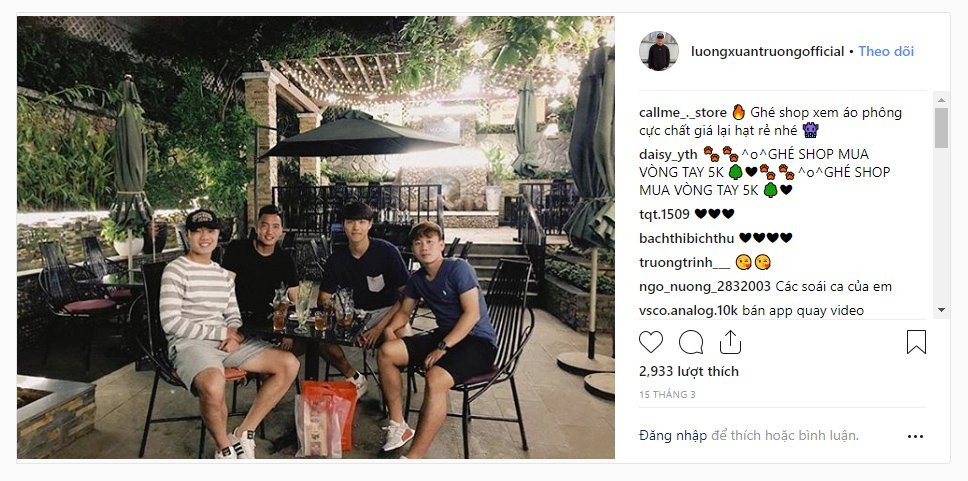Open callme_._store commenter profile
Image resolution: width=968 pixels, height=481 pixels.
point(683,113)
